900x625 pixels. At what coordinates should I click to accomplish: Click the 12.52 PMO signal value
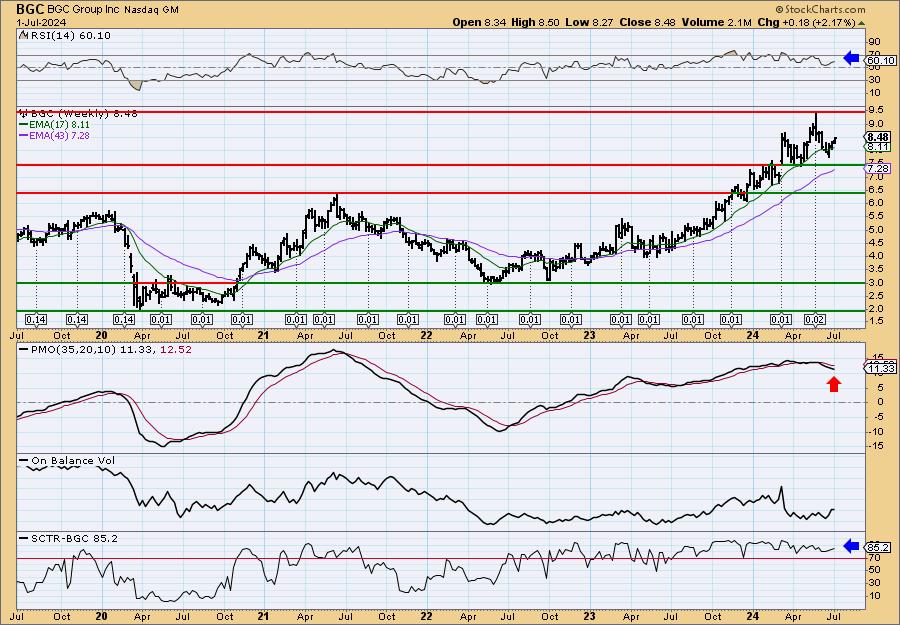(x=175, y=349)
